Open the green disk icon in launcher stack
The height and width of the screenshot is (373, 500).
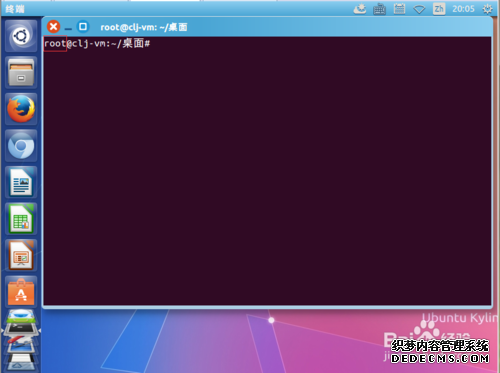click(x=21, y=315)
